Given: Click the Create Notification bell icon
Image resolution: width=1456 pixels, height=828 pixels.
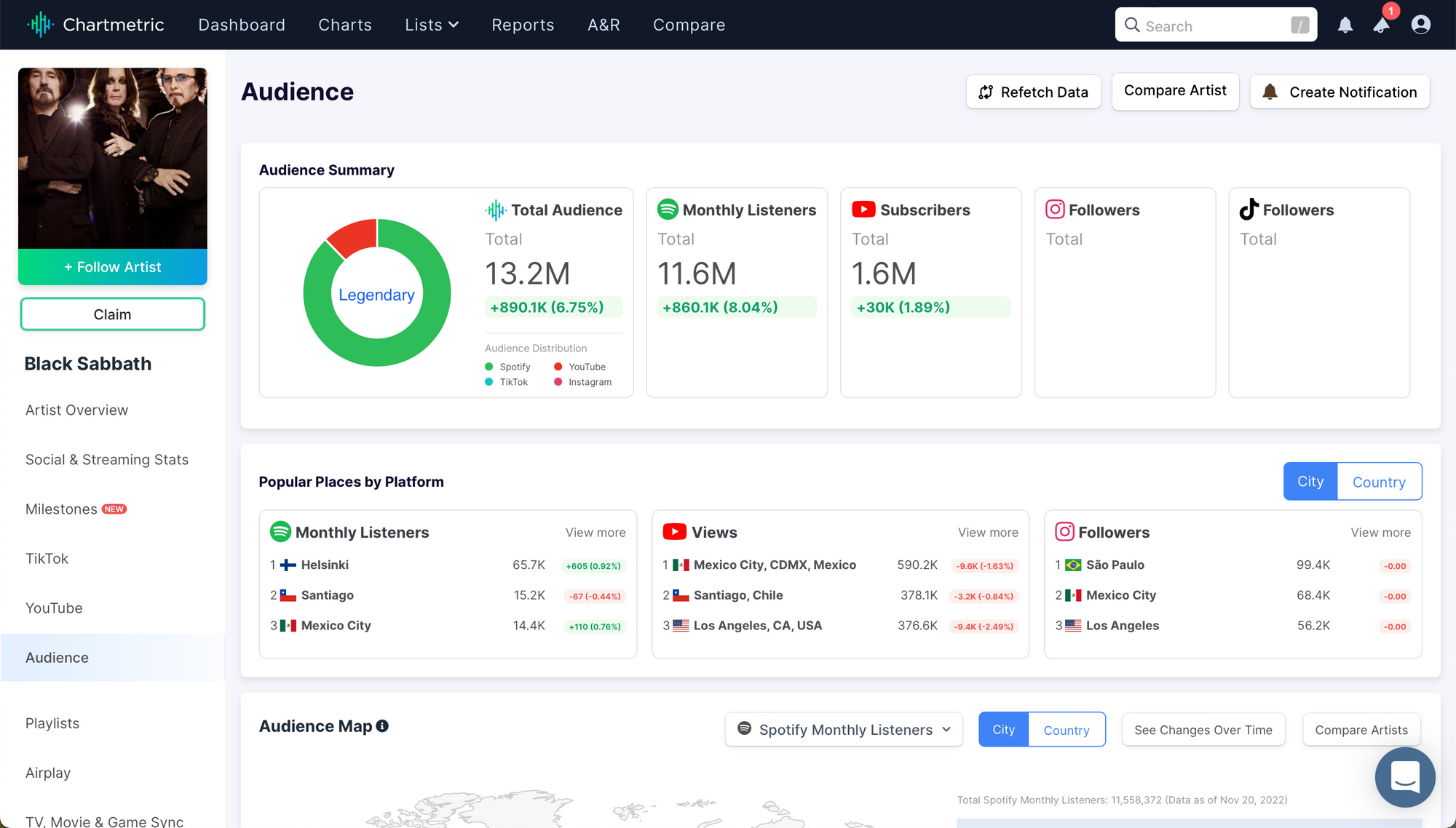Looking at the screenshot, I should pos(1271,91).
